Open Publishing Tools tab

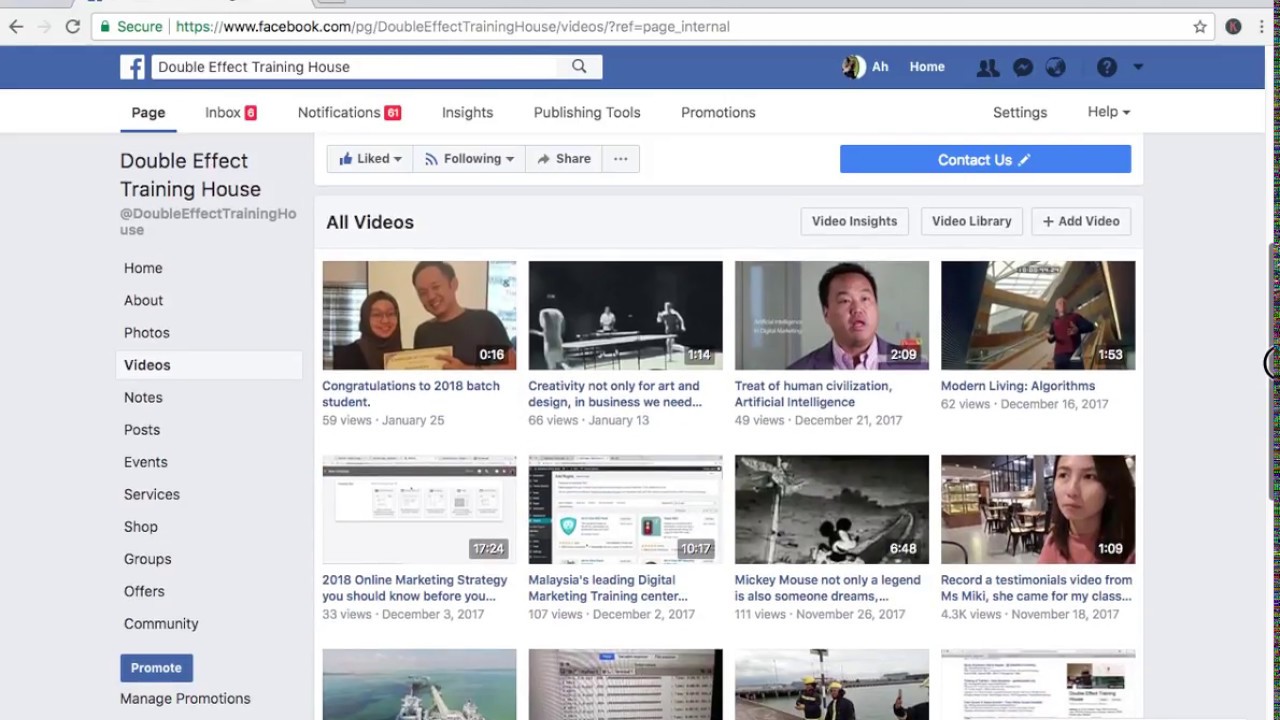click(587, 113)
